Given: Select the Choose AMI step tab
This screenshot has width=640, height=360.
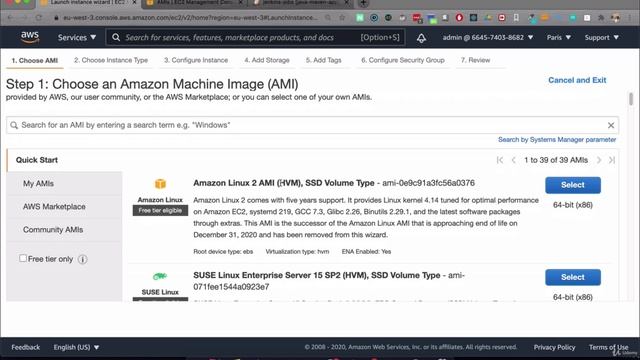Looking at the screenshot, I should coord(35,60).
